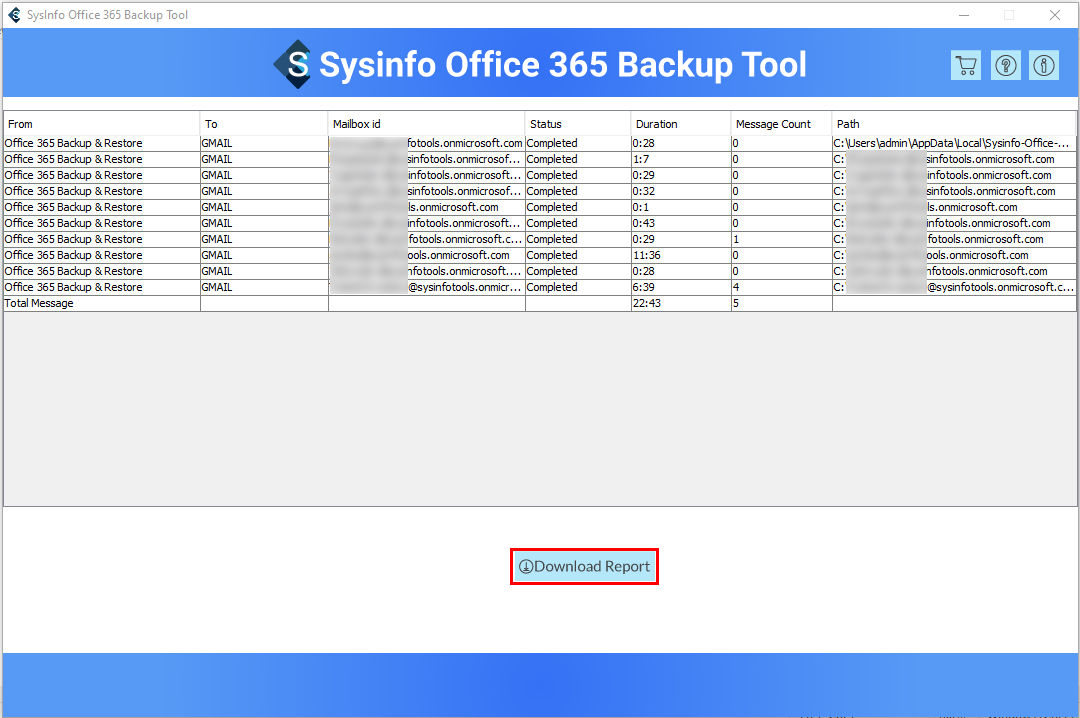Click the To column header
The height and width of the screenshot is (718, 1080).
point(264,124)
